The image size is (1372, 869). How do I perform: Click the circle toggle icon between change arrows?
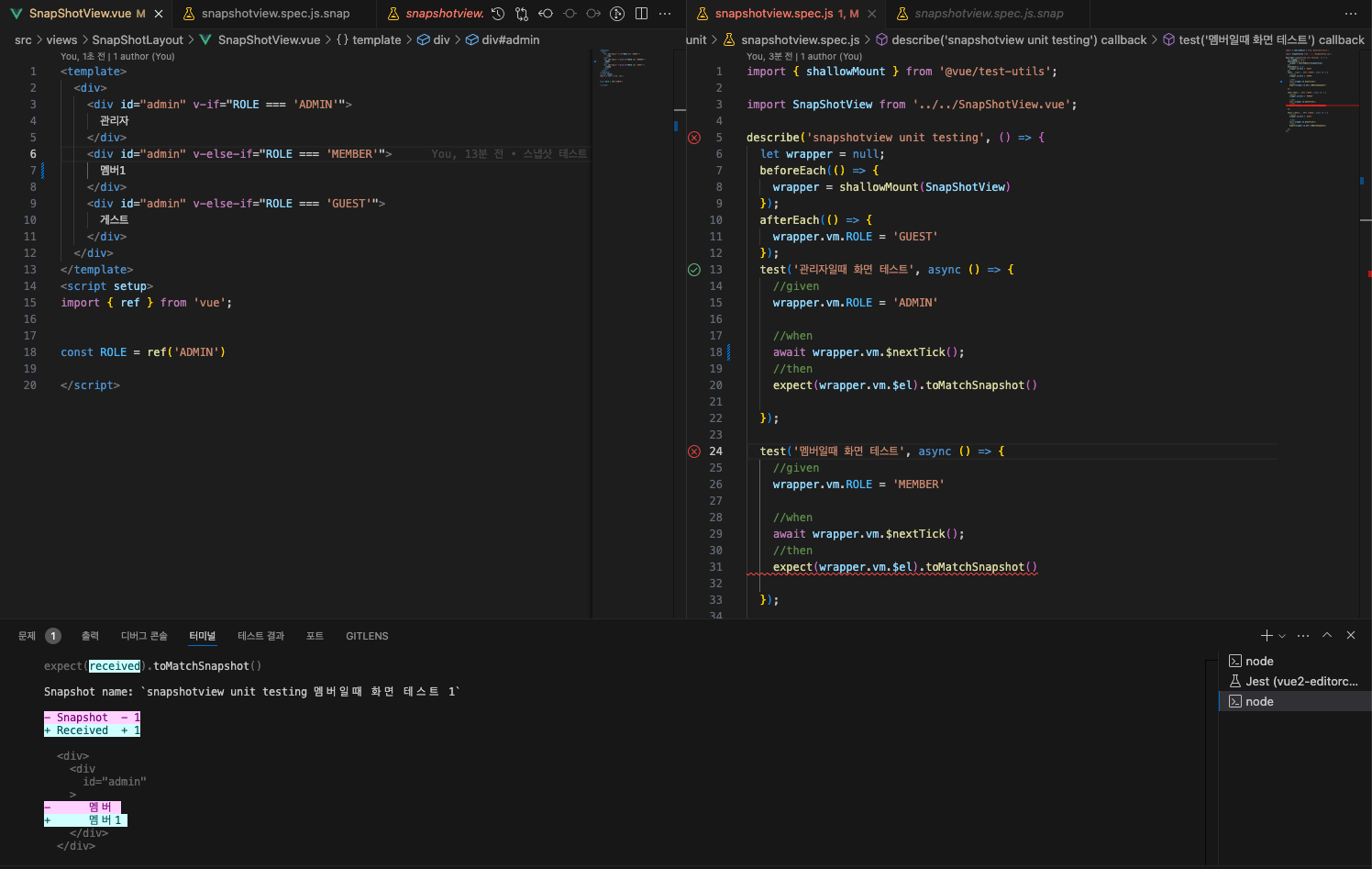(570, 14)
